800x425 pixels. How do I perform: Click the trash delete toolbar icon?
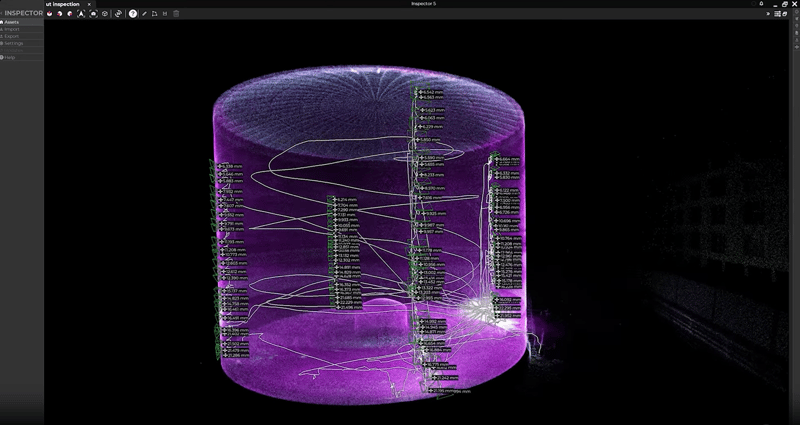(176, 14)
